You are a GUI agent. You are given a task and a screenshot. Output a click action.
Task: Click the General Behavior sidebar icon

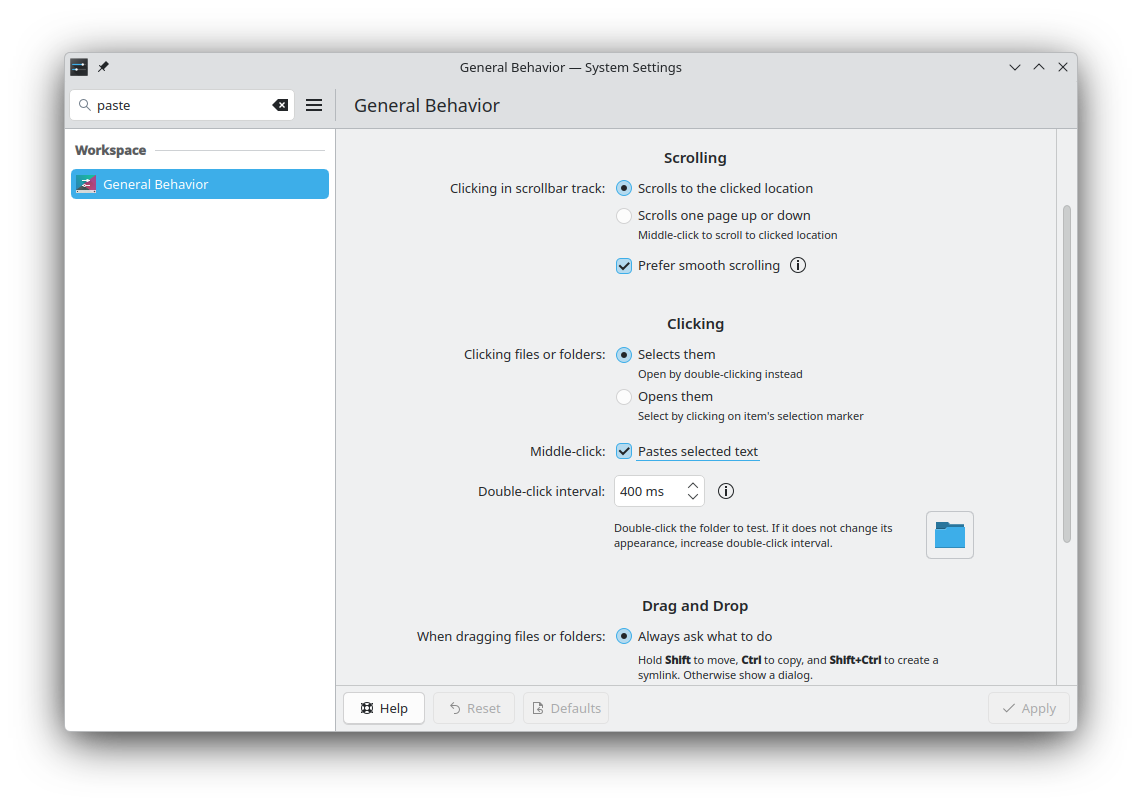[x=86, y=184]
